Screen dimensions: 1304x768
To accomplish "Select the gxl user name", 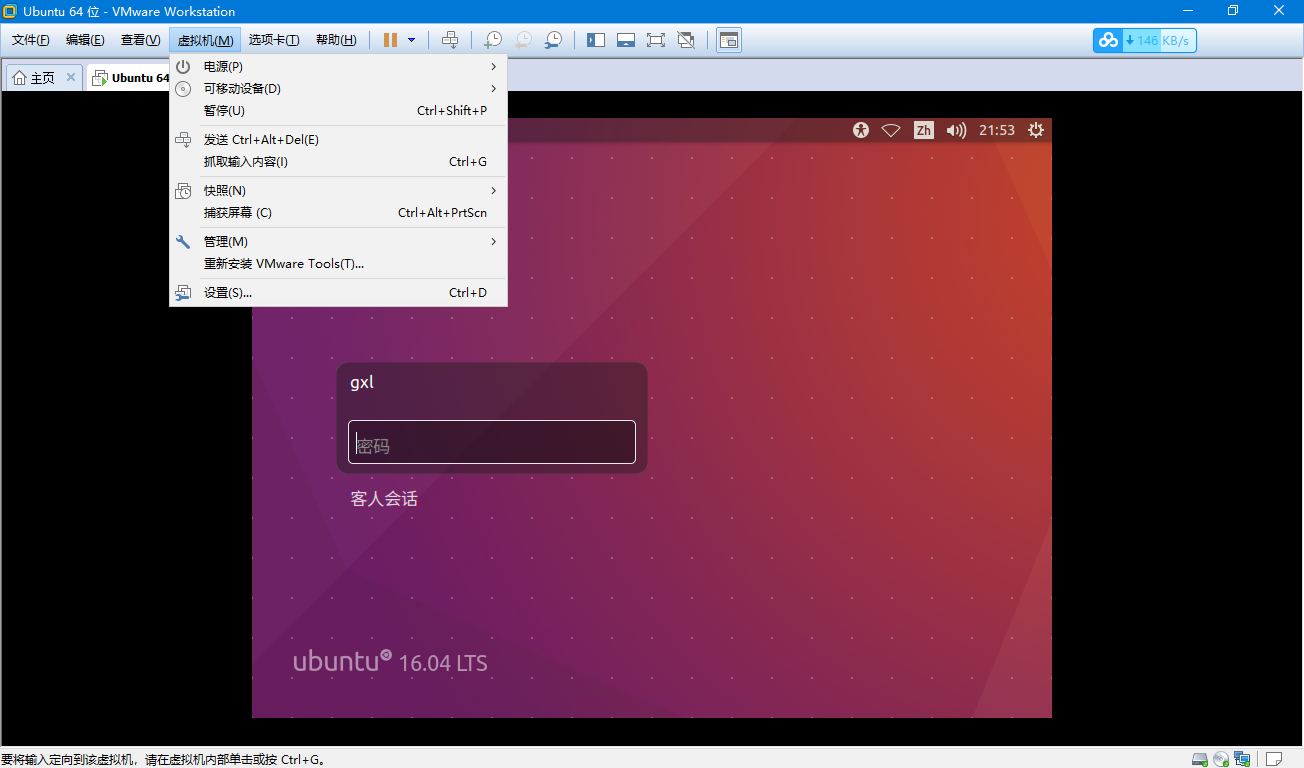I will 362,382.
